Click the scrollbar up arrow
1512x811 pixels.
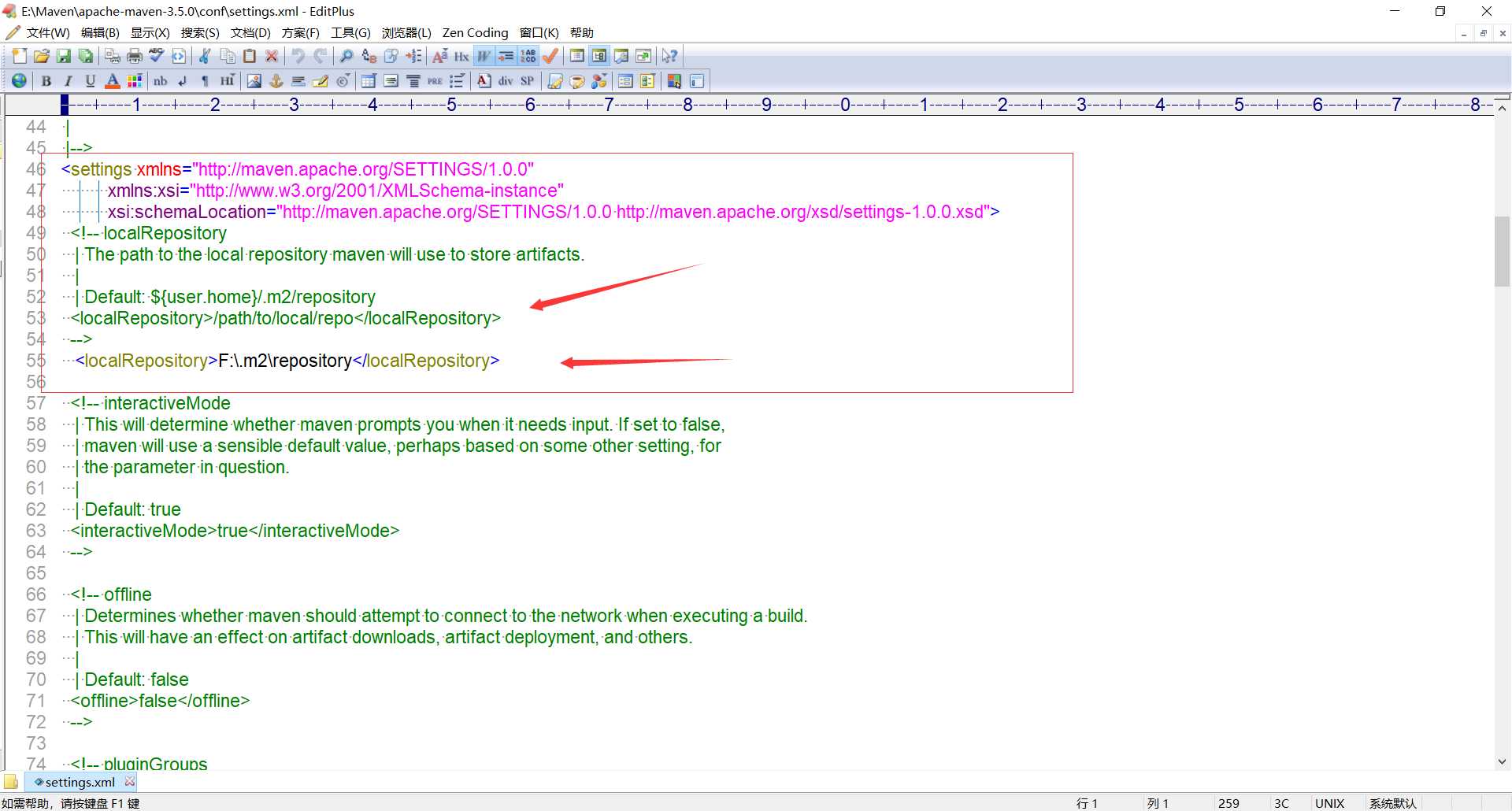coord(1502,109)
